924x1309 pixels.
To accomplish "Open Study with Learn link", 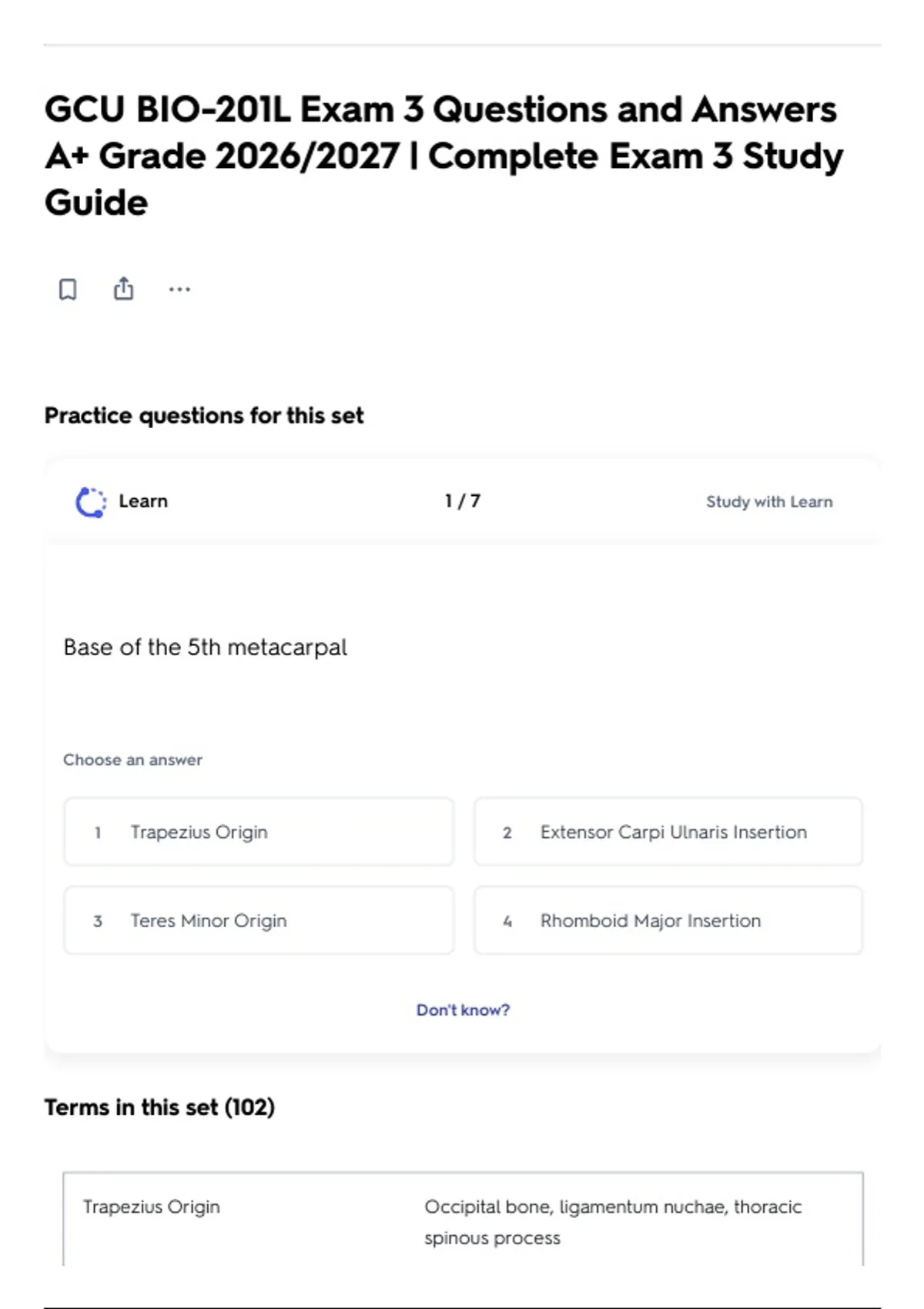I will [x=769, y=502].
